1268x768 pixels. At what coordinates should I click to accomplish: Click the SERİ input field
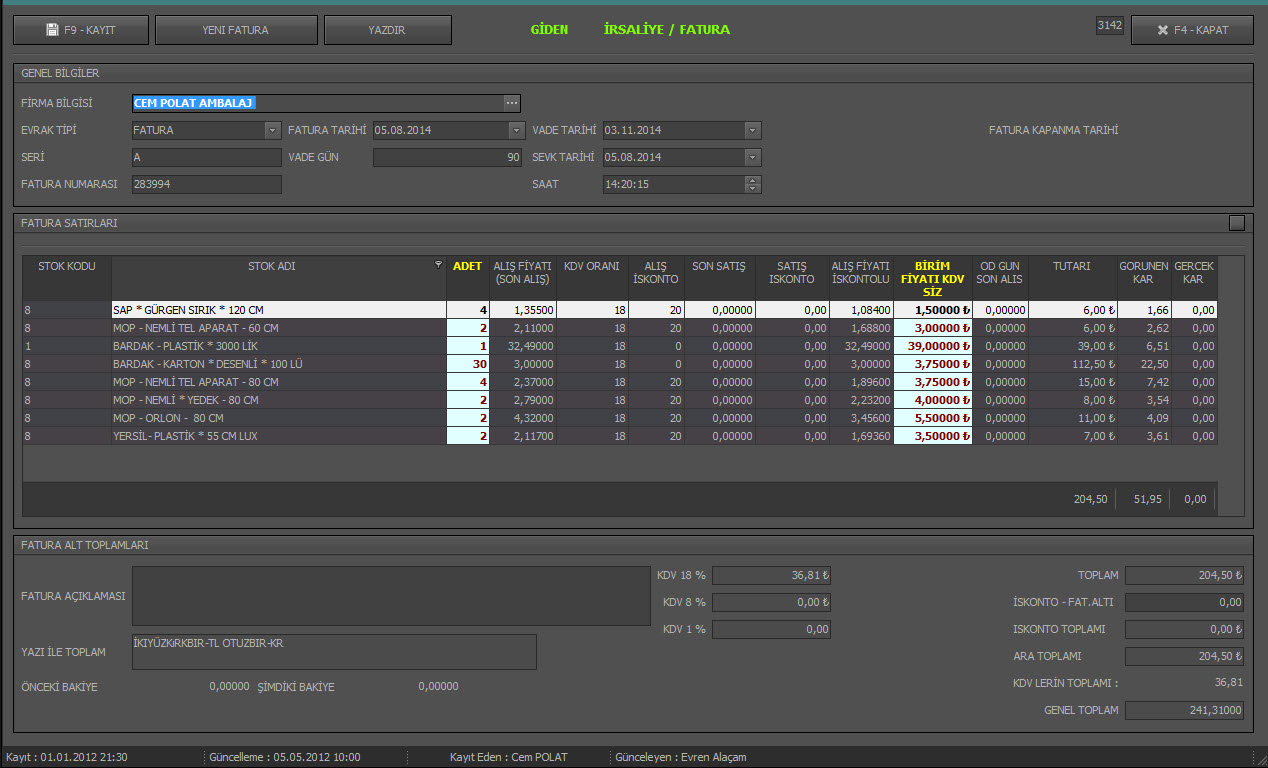[x=207, y=157]
